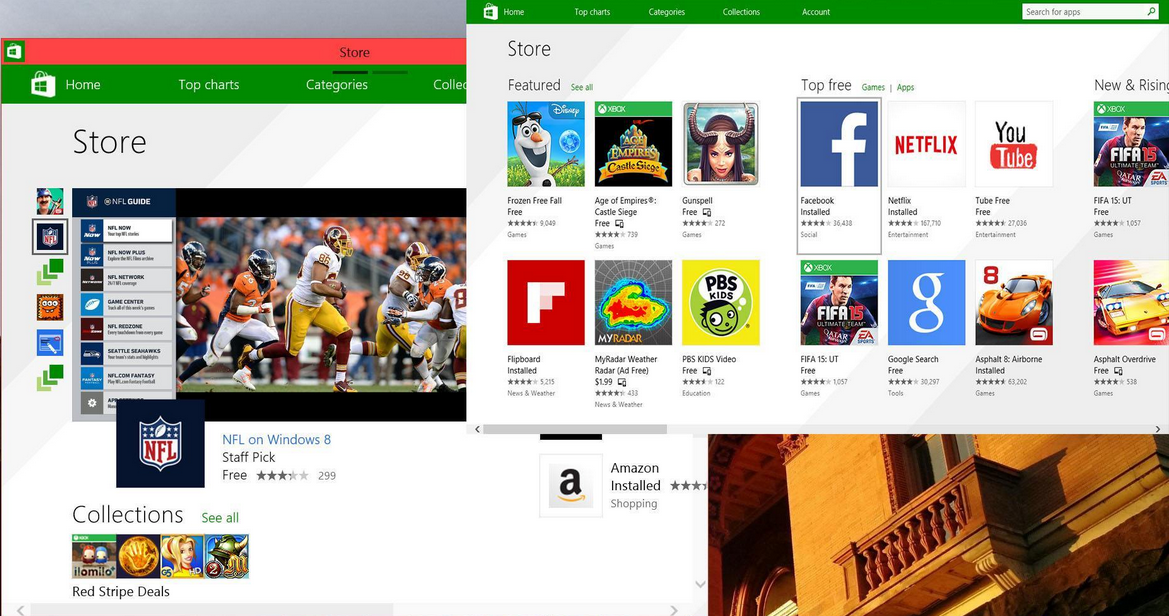
Task: Open the Google Search app tile
Action: click(x=926, y=302)
